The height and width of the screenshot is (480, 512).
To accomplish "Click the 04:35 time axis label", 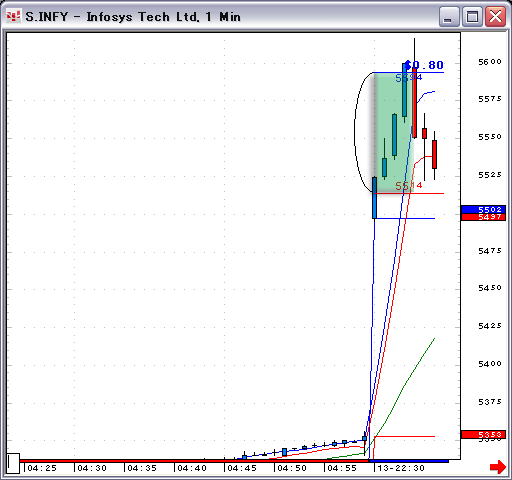I will click(x=142, y=468).
